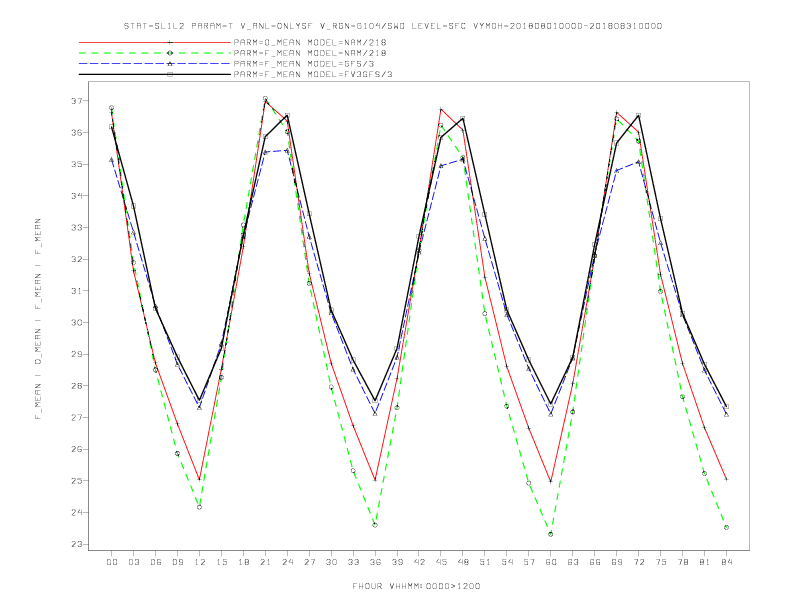Click the x-axis tick label 00

point(112,562)
